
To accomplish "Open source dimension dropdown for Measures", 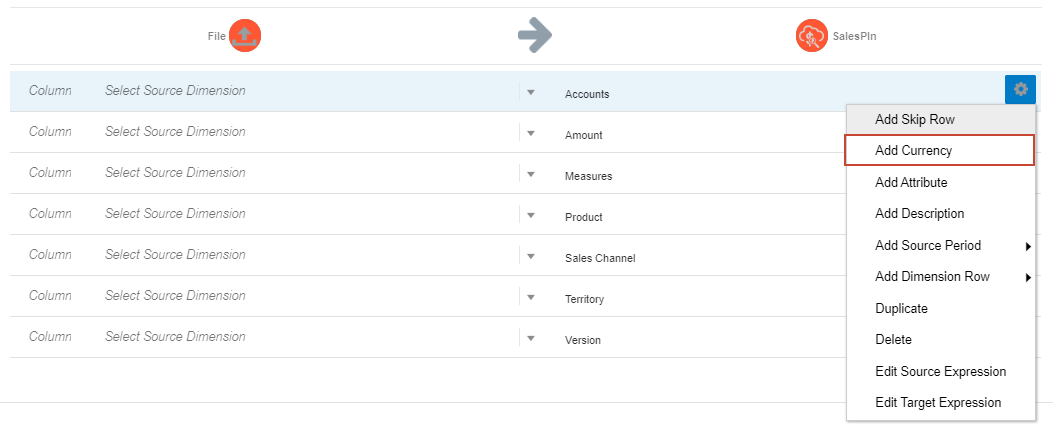I will pos(531,174).
